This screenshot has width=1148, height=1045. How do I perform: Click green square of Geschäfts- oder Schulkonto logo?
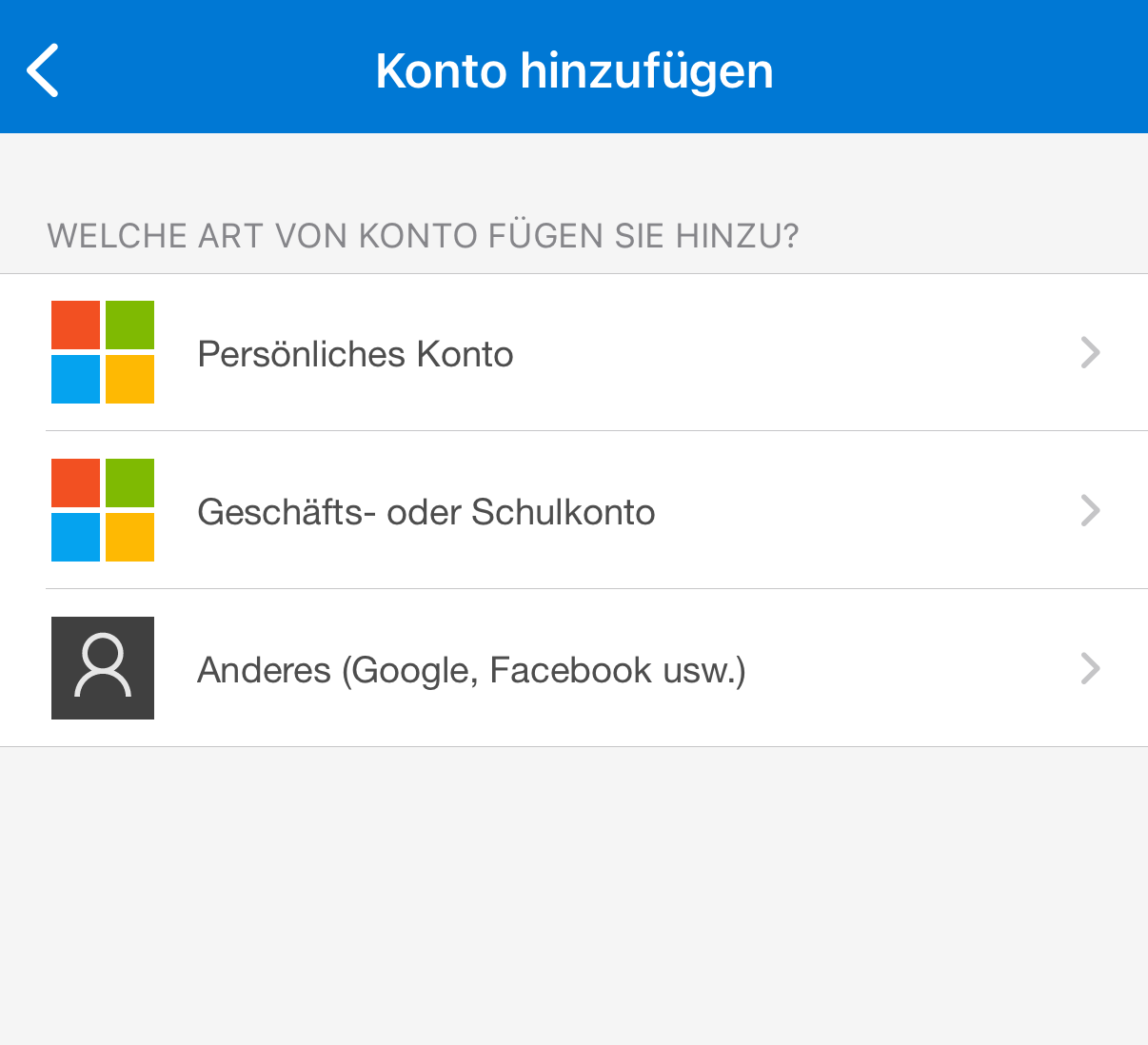pyautogui.click(x=129, y=483)
